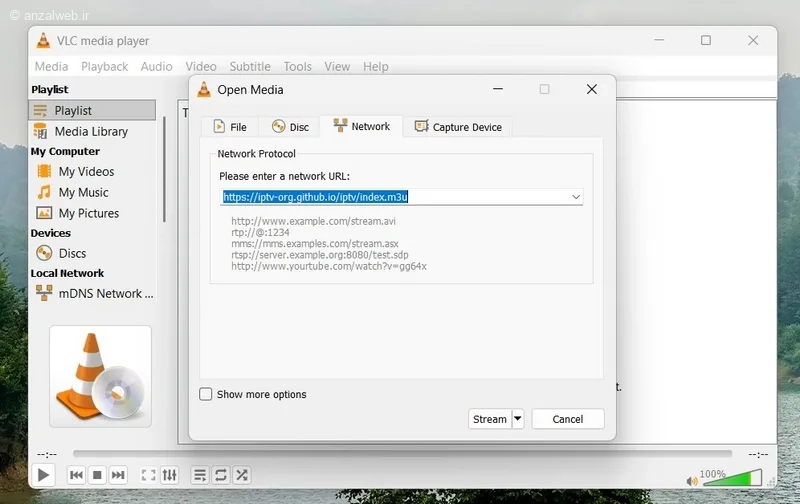Toggle random shuffle playback icon
Viewport: 800px width, 504px height.
pyautogui.click(x=242, y=475)
